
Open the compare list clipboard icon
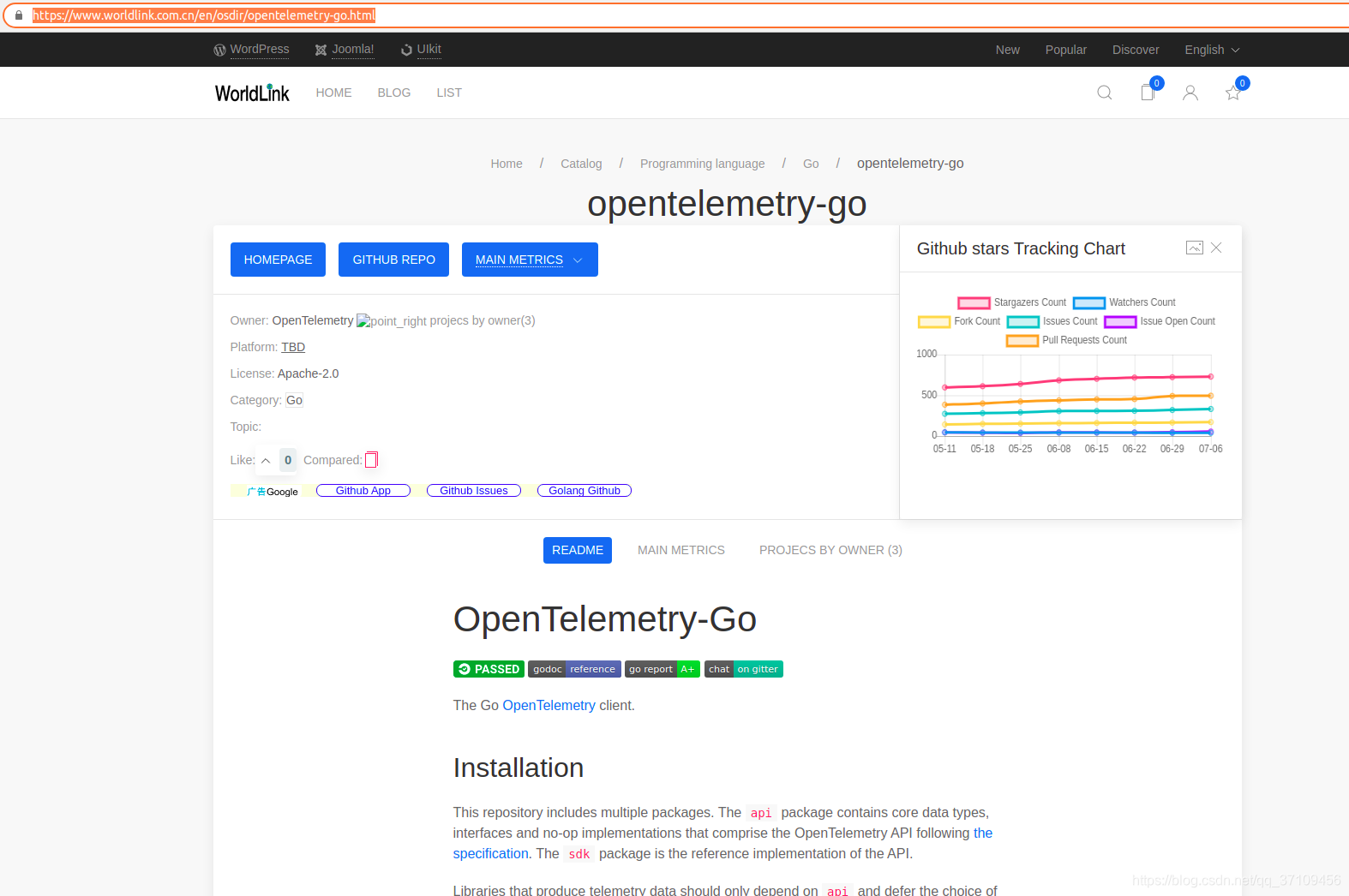[1148, 93]
